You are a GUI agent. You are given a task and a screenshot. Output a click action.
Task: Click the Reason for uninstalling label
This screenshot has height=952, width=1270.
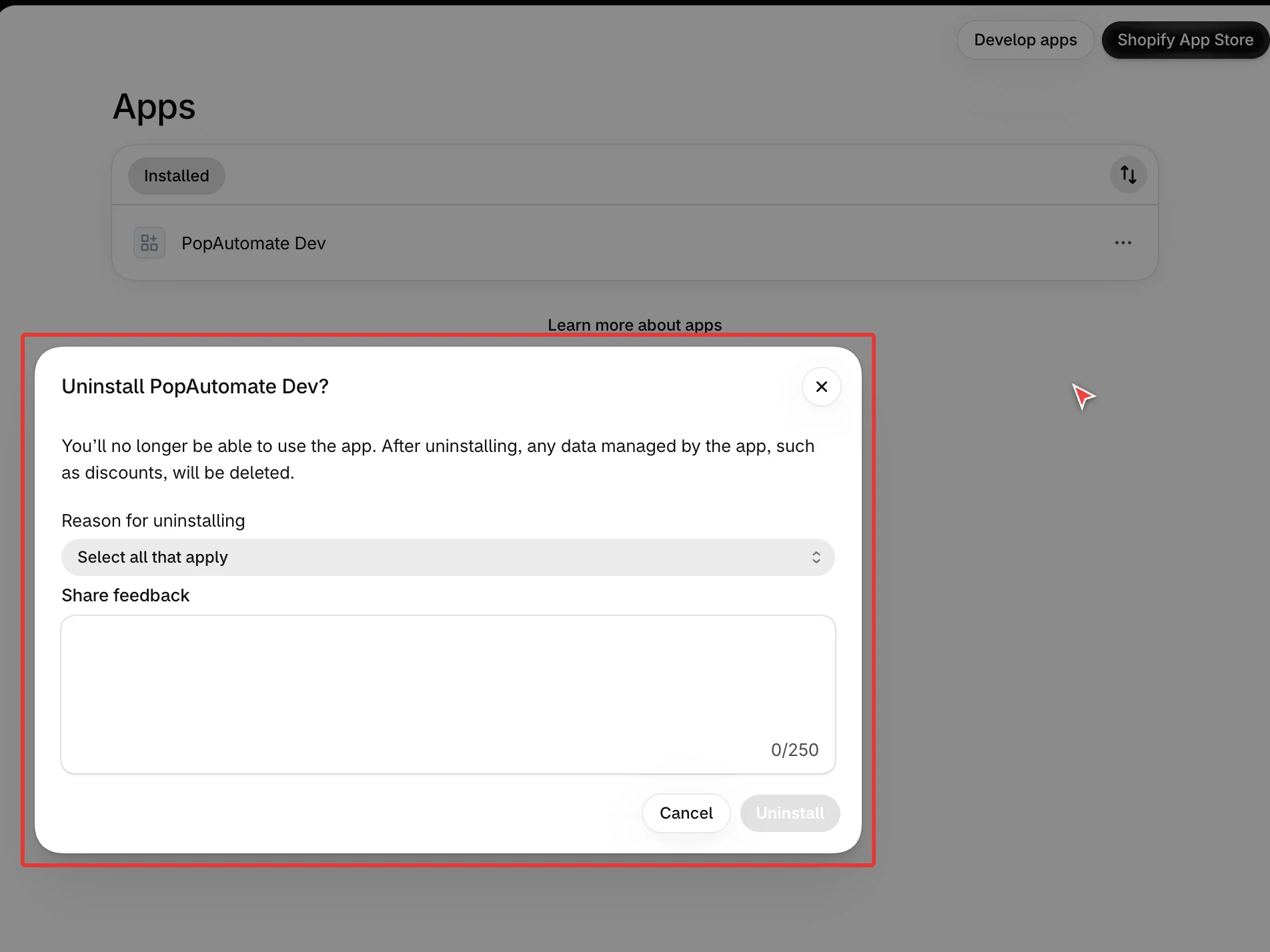[153, 521]
